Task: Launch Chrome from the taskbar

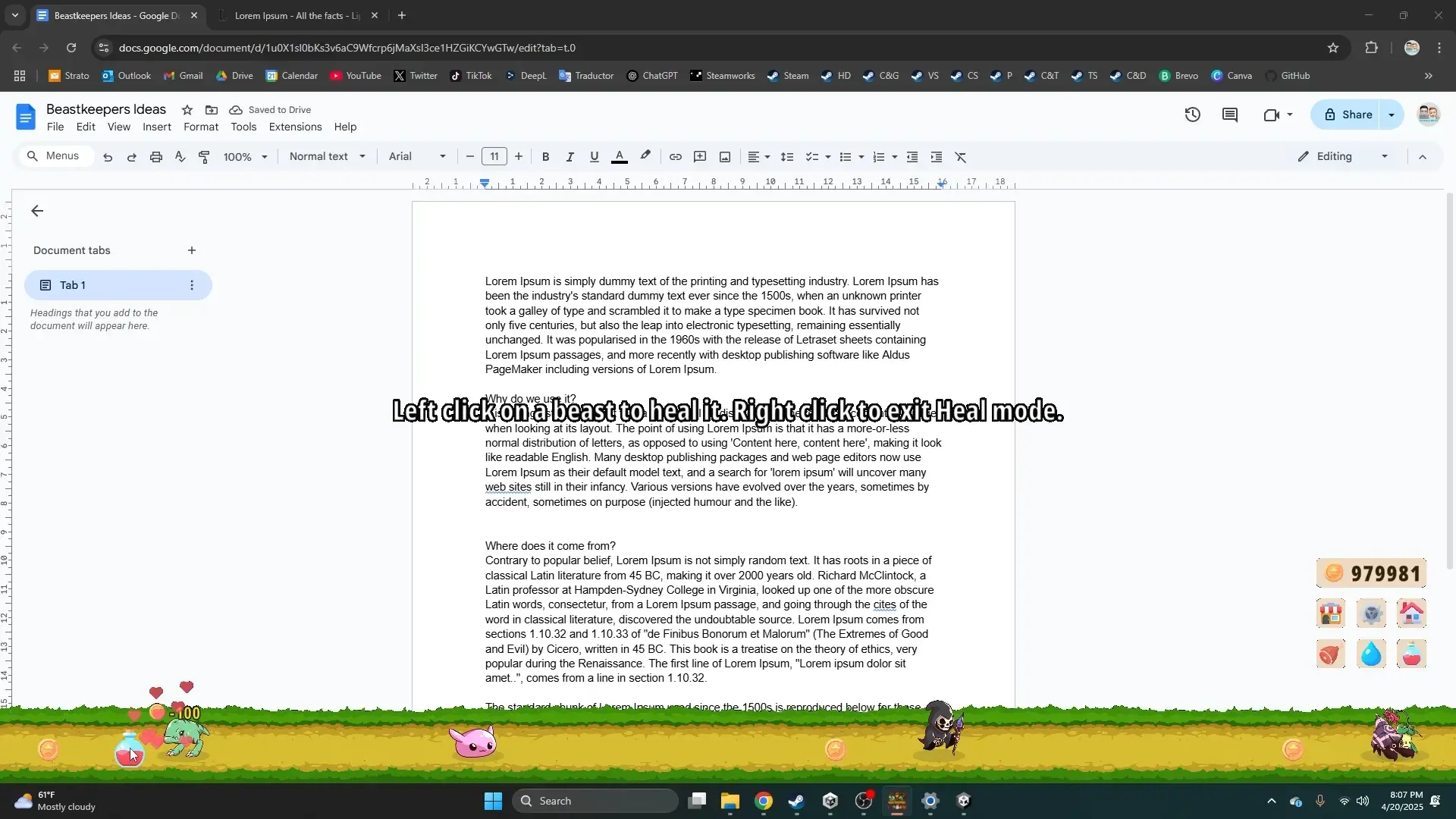Action: point(764,801)
